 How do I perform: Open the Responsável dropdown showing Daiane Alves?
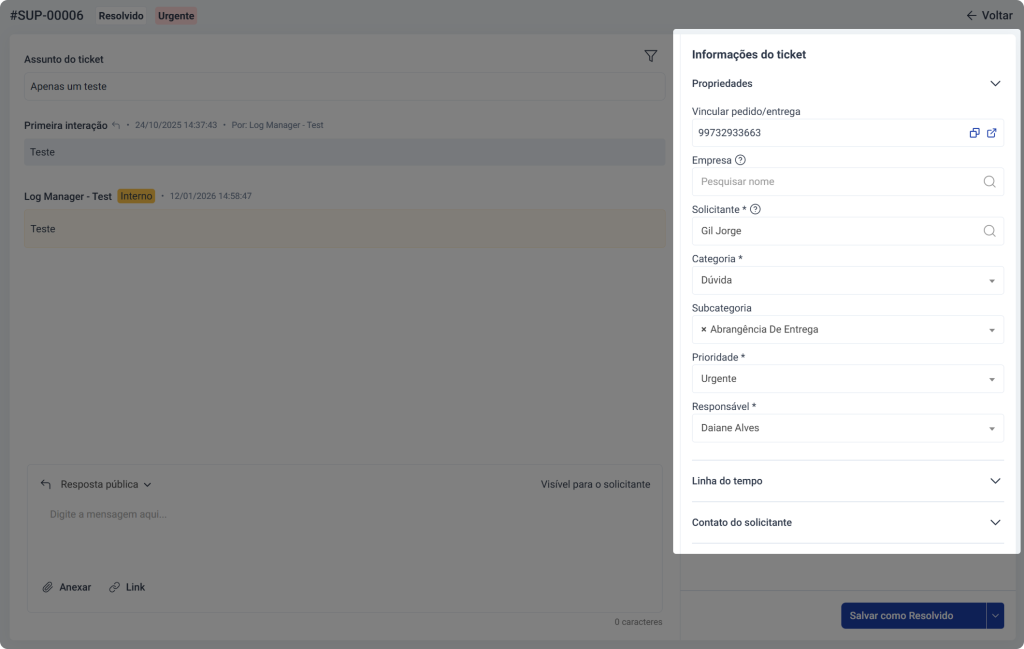point(847,428)
